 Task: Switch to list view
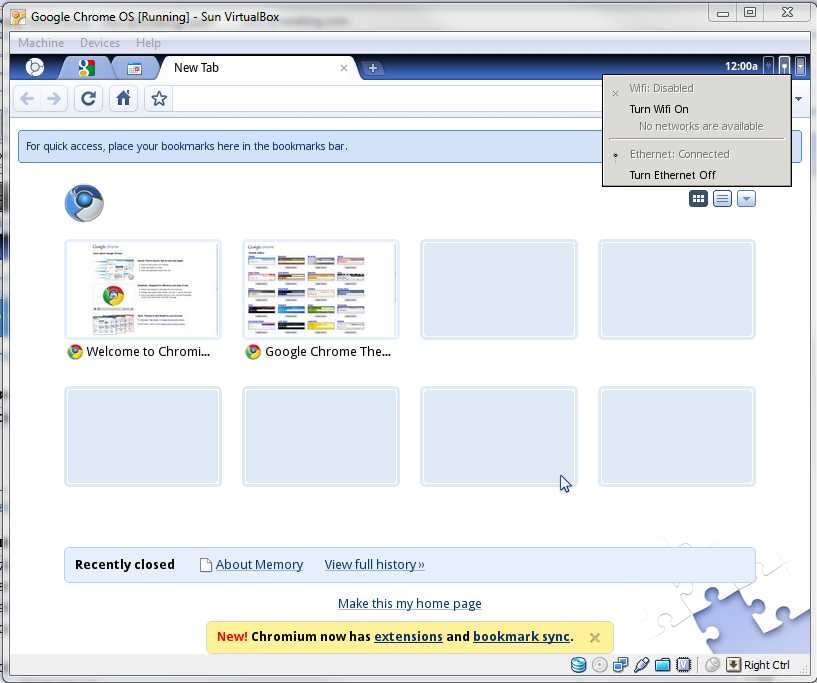tap(722, 198)
